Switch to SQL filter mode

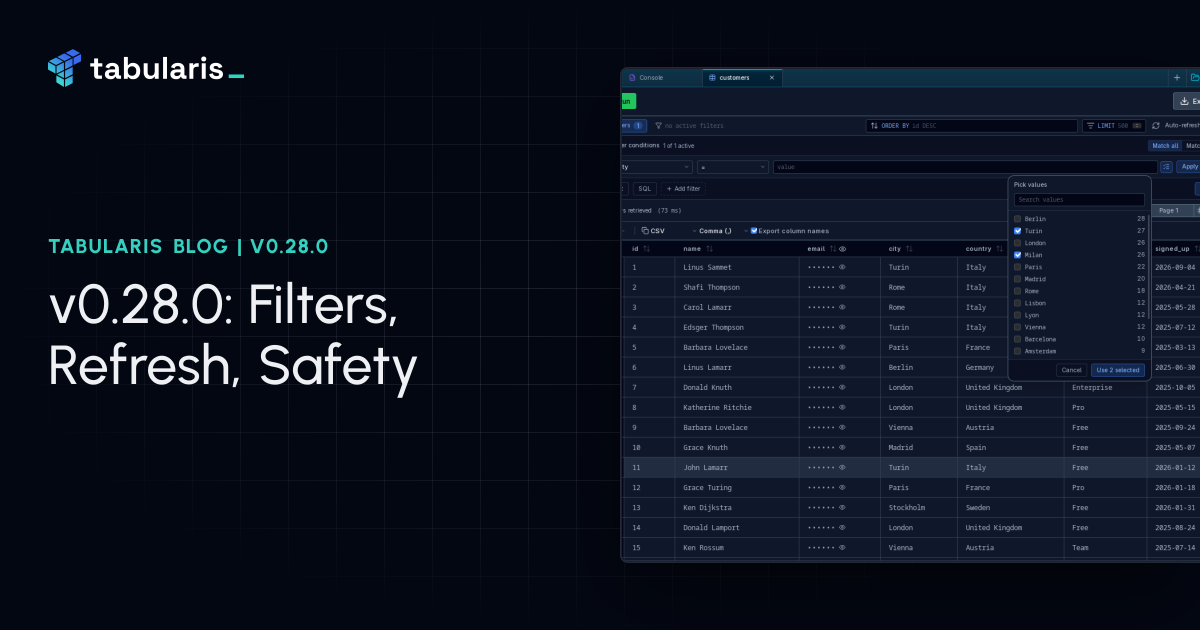644,188
